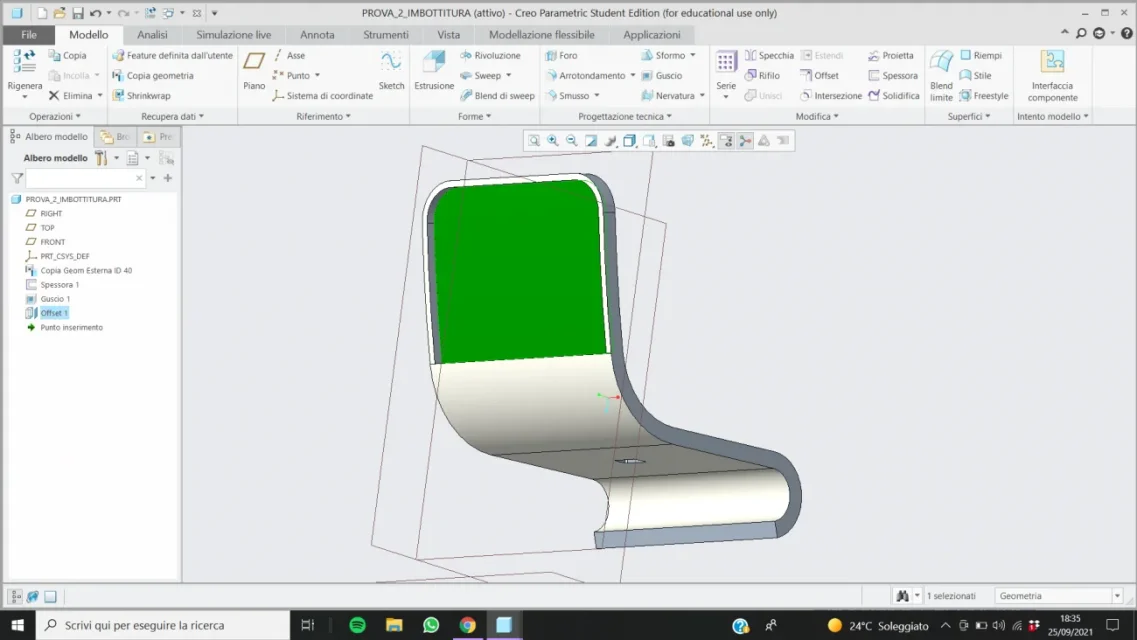1137x640 pixels.
Task: Save the model with the floppy icon
Action: 78,13
